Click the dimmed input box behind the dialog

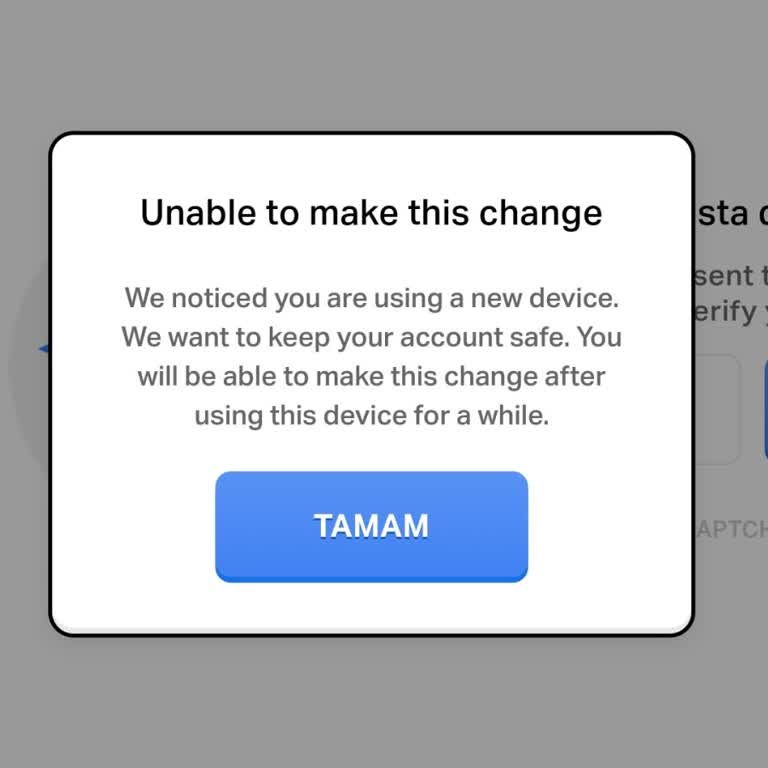tap(717, 408)
